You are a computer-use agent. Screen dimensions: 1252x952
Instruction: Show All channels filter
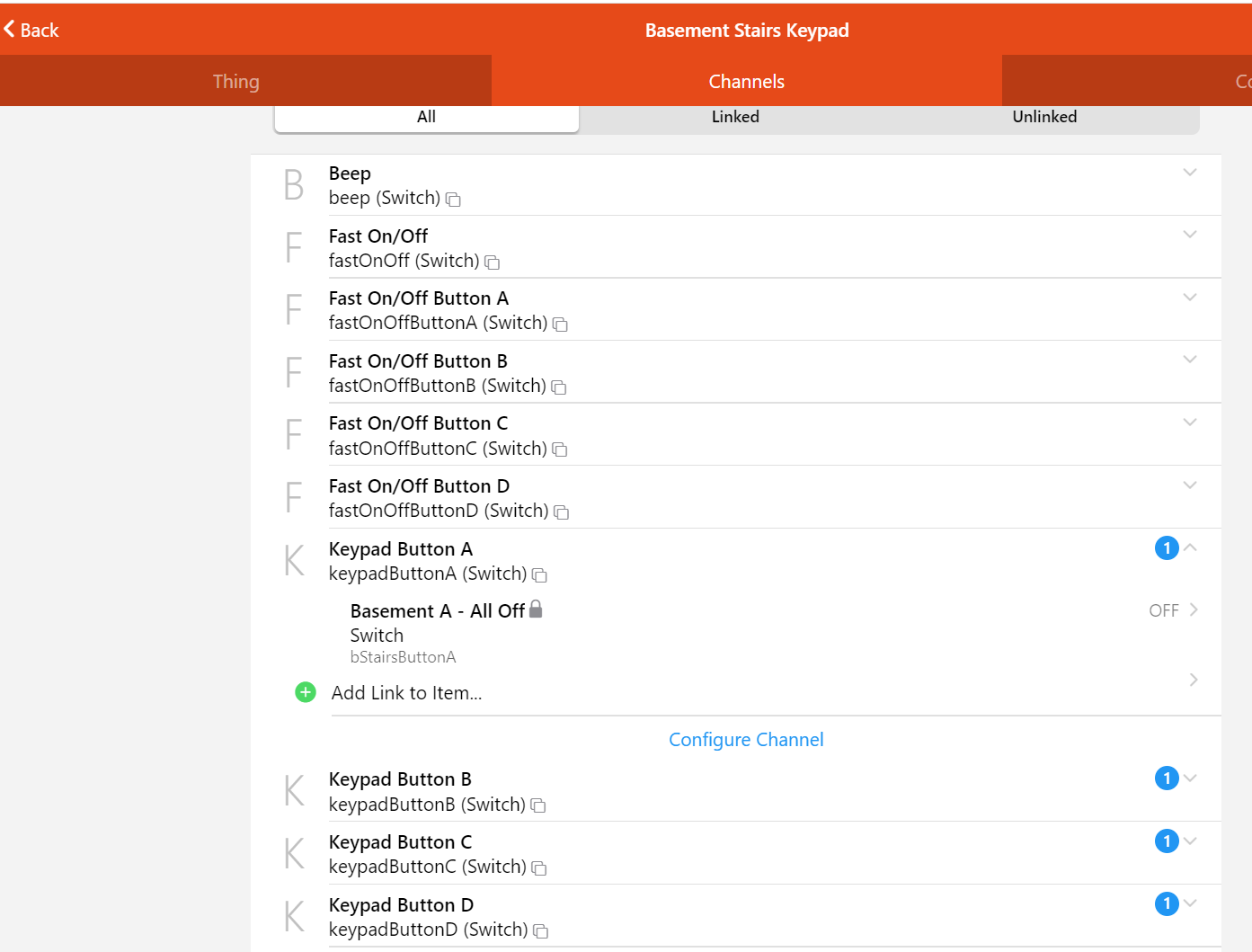pos(427,118)
